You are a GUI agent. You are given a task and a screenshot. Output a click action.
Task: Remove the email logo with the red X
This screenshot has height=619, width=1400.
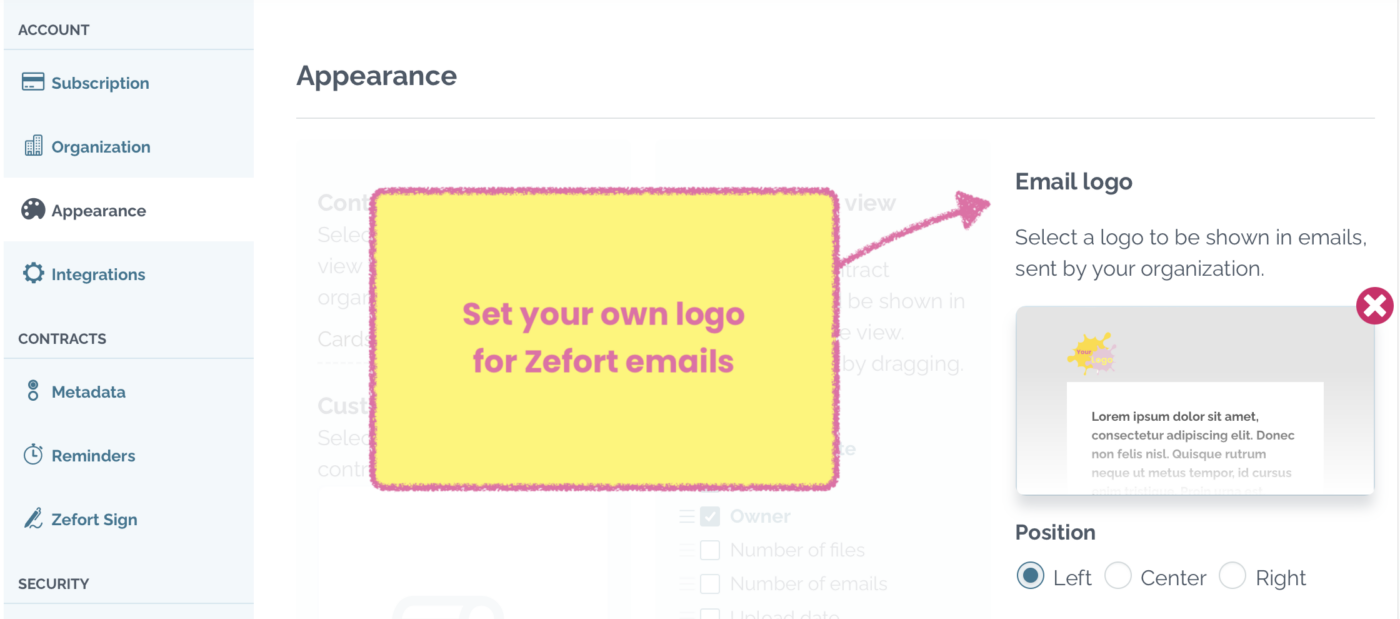(1374, 306)
